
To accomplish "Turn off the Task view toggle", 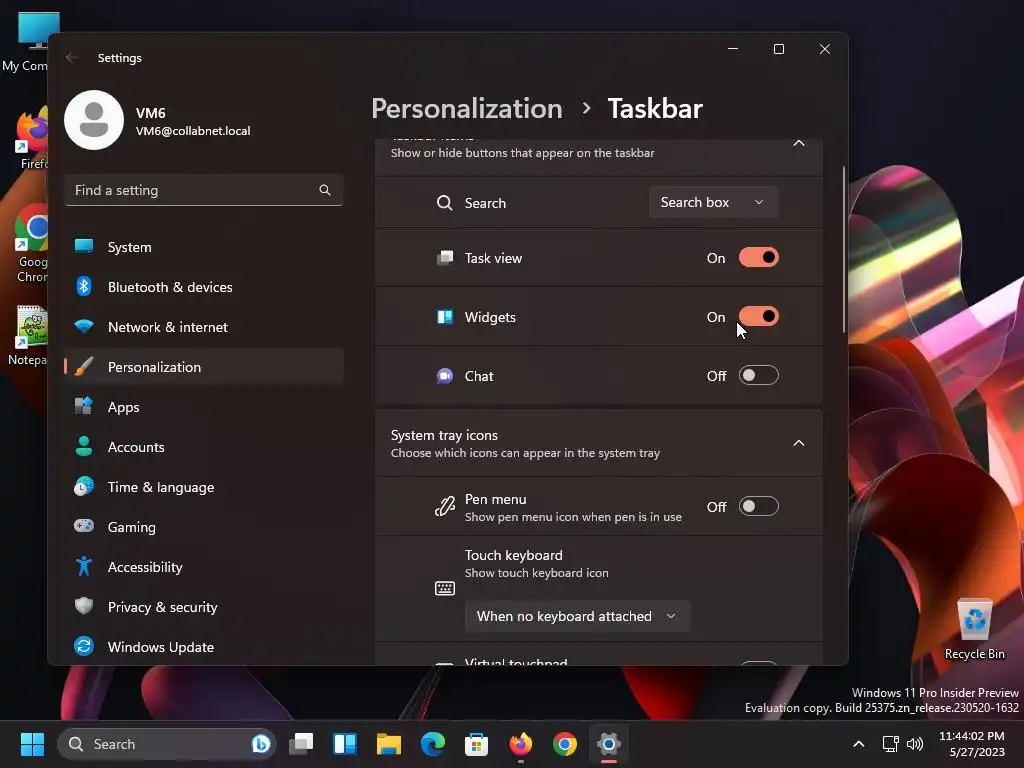I will [758, 257].
